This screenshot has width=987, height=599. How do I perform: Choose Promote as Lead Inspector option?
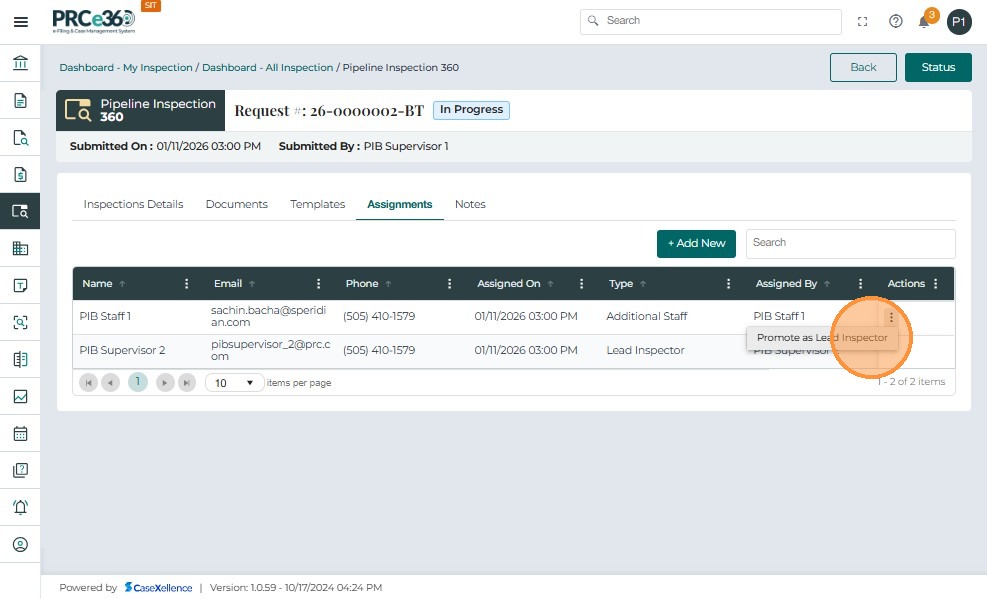(822, 338)
